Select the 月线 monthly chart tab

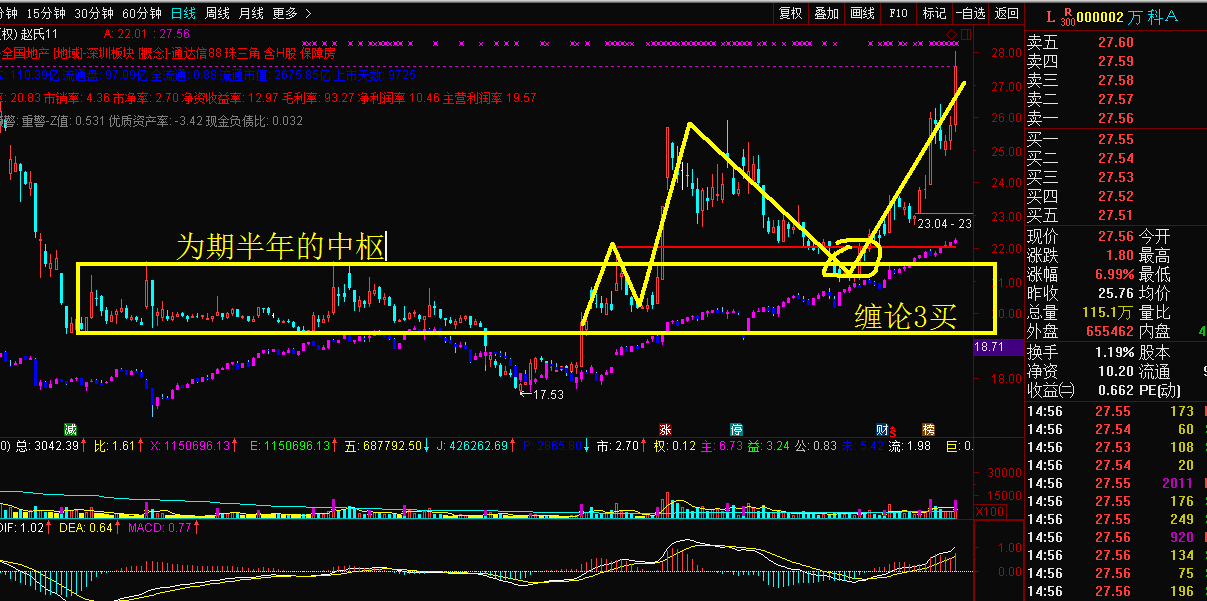coord(251,13)
